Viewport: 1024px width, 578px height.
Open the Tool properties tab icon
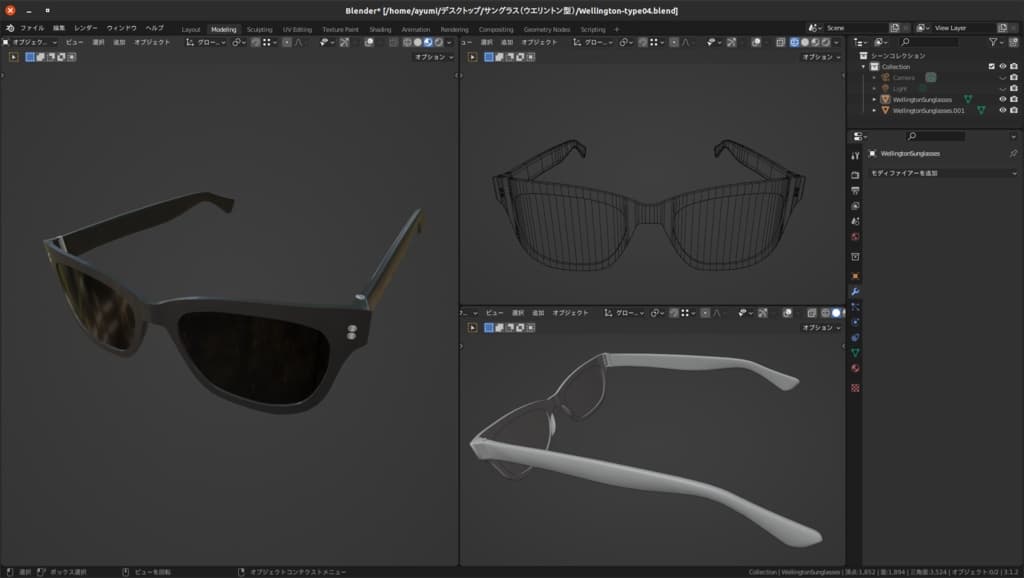click(855, 156)
